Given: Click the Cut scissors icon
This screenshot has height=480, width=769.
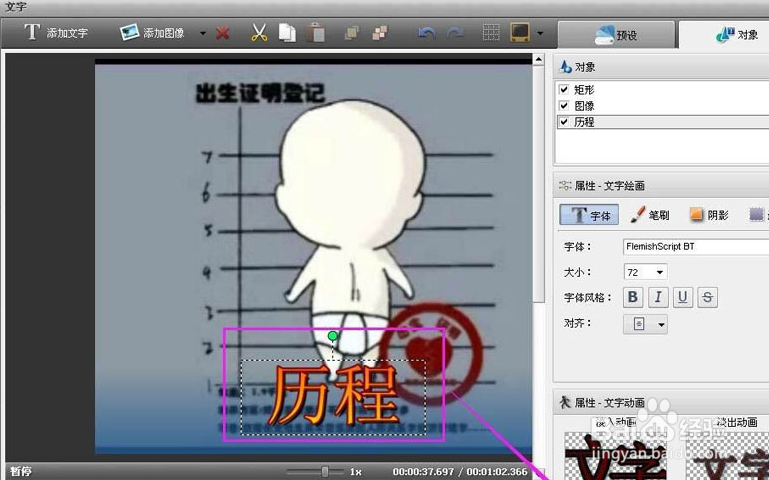Looking at the screenshot, I should (x=259, y=33).
